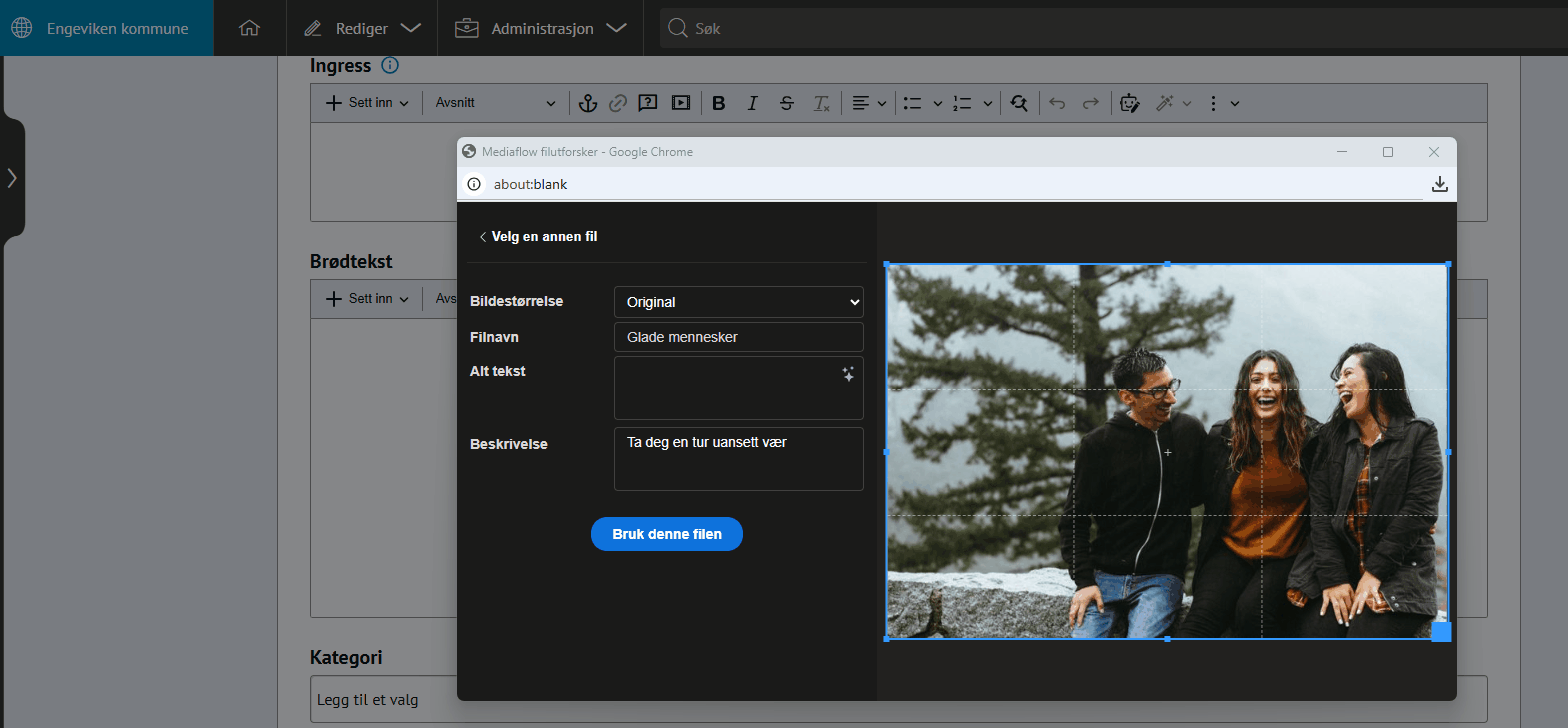Click the Bruk denne filen button

[667, 534]
